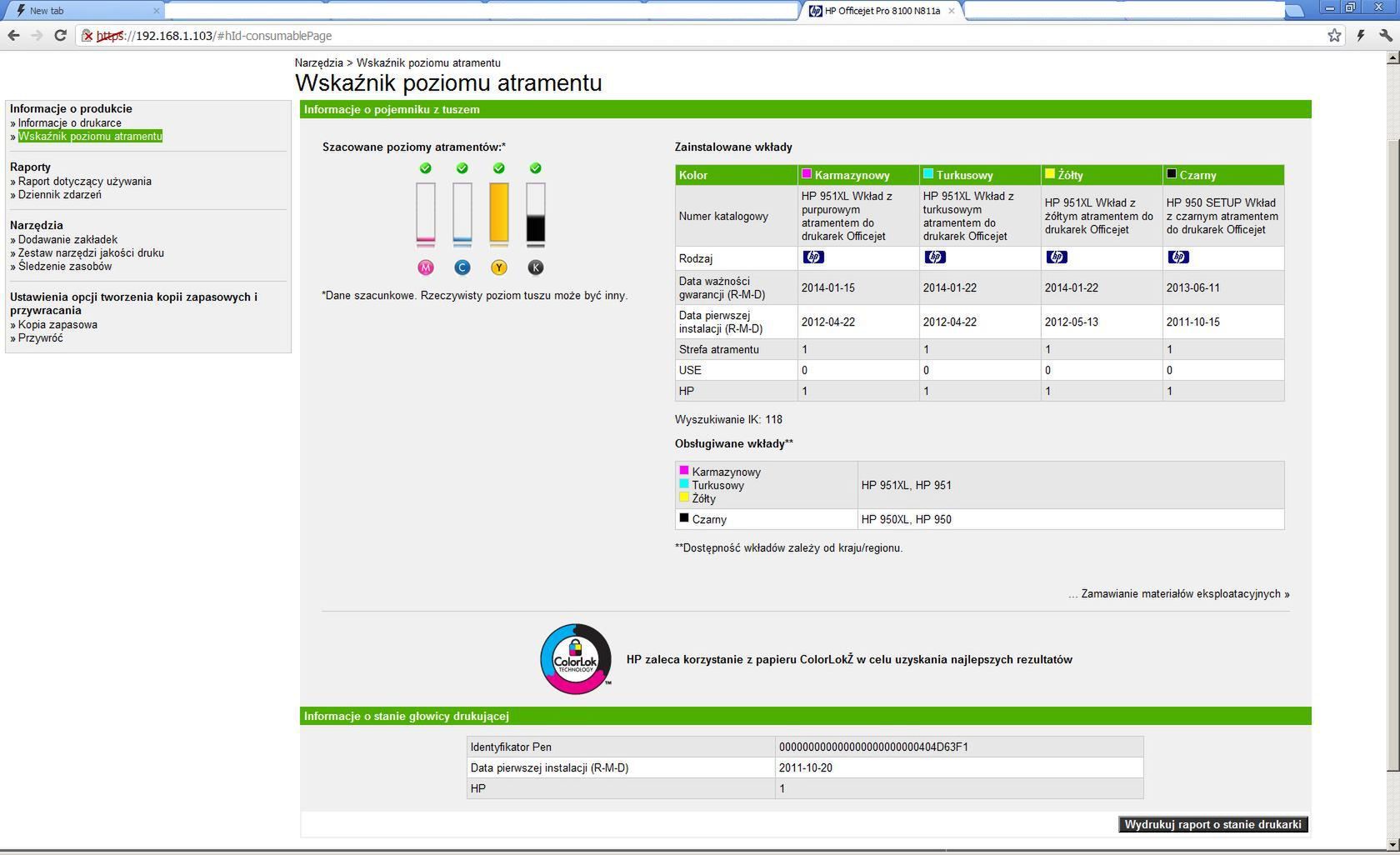Click the address bar URL field
Image resolution: width=1400 pixels, height=855 pixels.
[708, 36]
